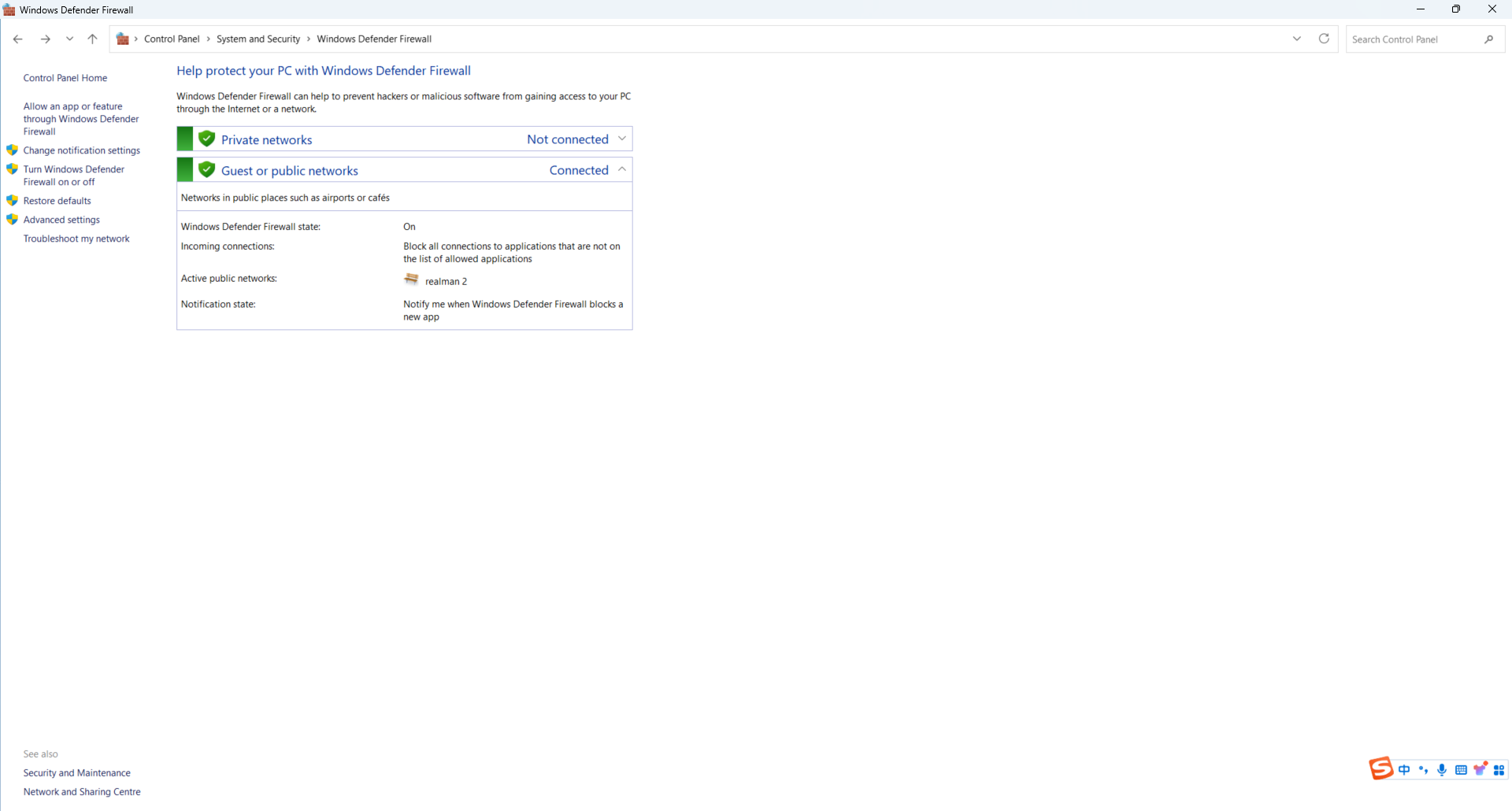Click the back navigation arrow
Viewport: 1512px width, 811px height.
(x=18, y=39)
